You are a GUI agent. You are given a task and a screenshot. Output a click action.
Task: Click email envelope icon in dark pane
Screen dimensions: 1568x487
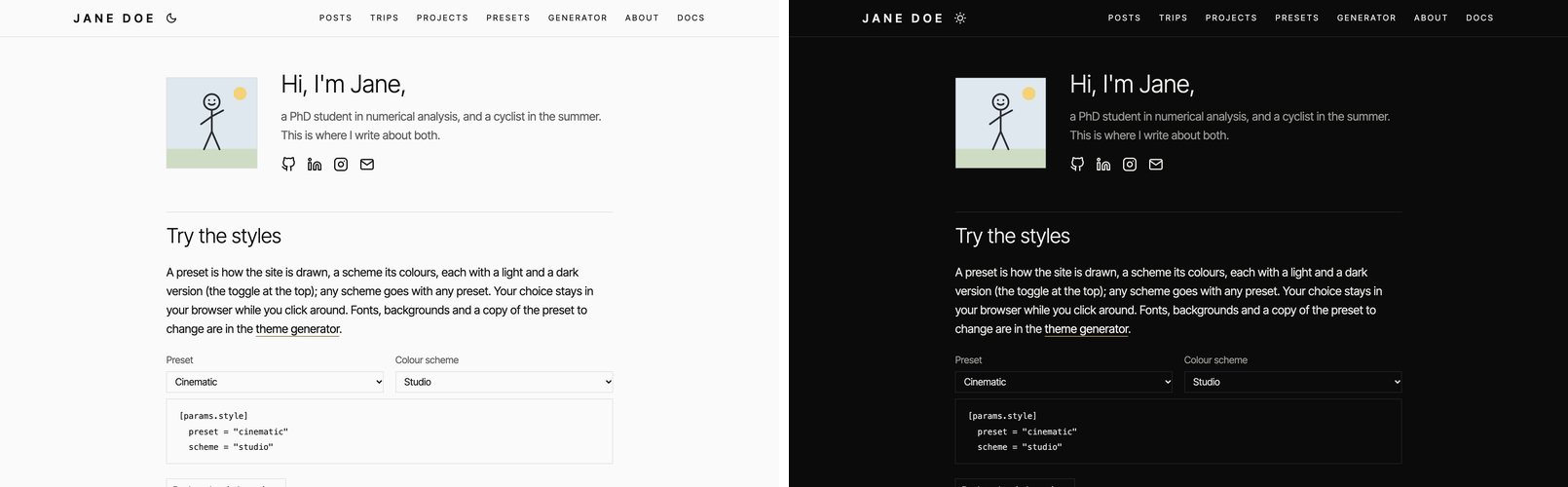[1156, 165]
